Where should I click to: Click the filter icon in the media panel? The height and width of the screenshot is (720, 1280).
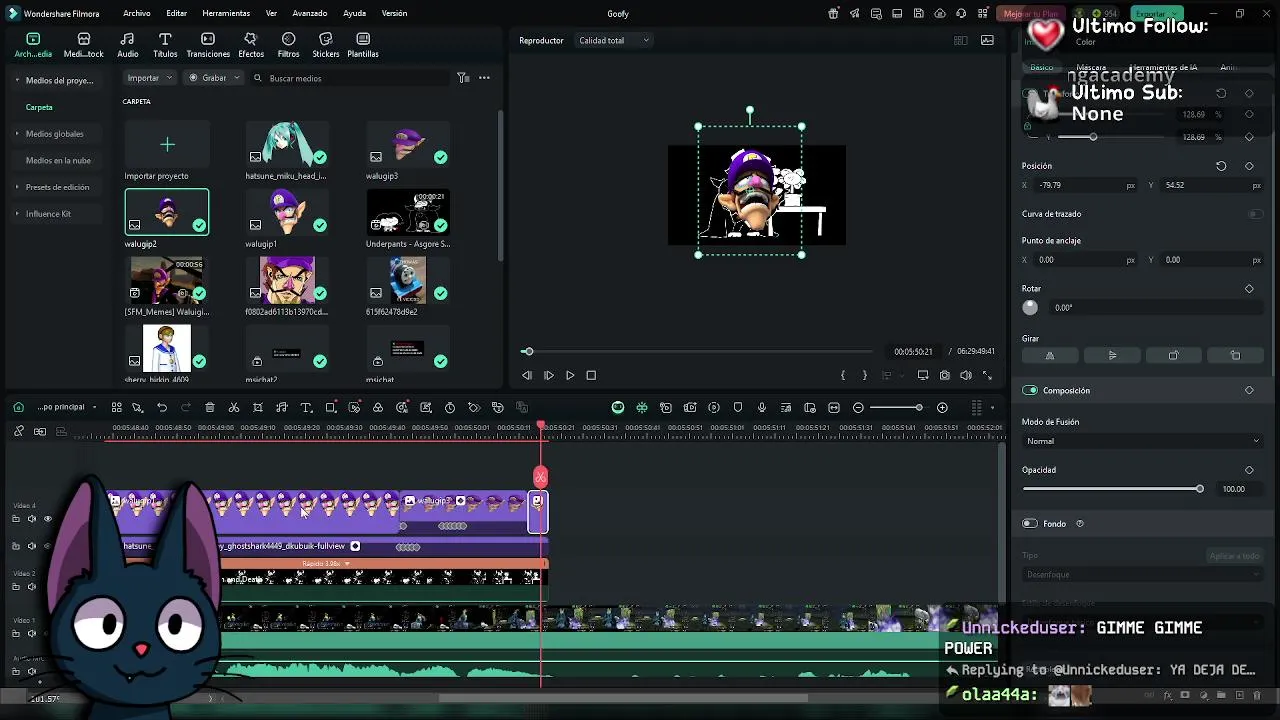click(x=463, y=78)
